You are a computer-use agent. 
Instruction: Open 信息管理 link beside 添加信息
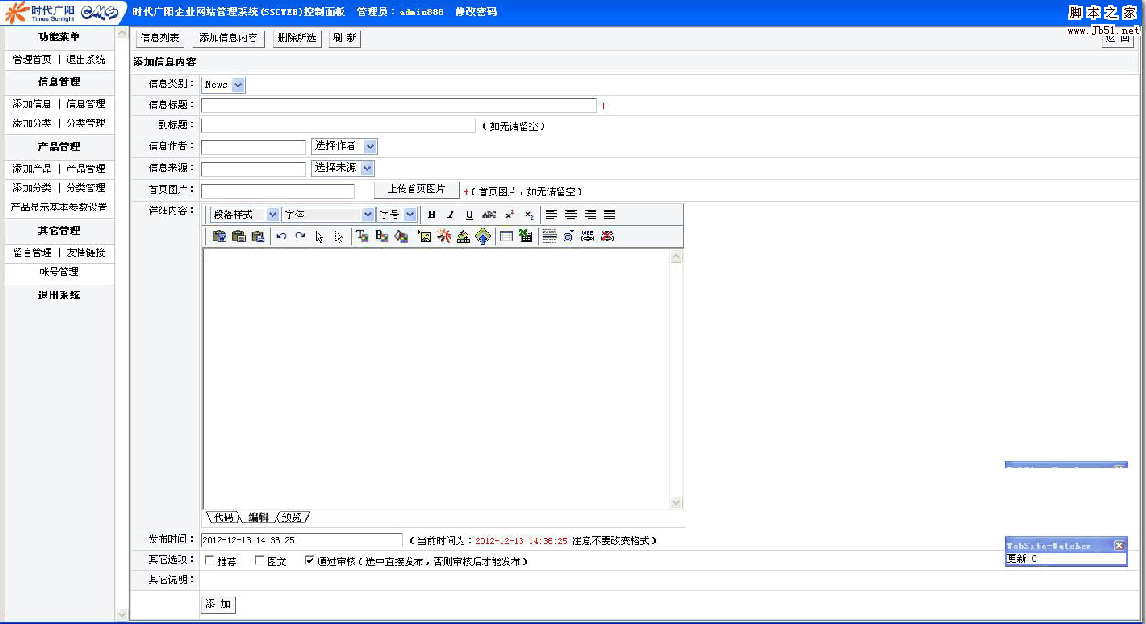point(86,104)
